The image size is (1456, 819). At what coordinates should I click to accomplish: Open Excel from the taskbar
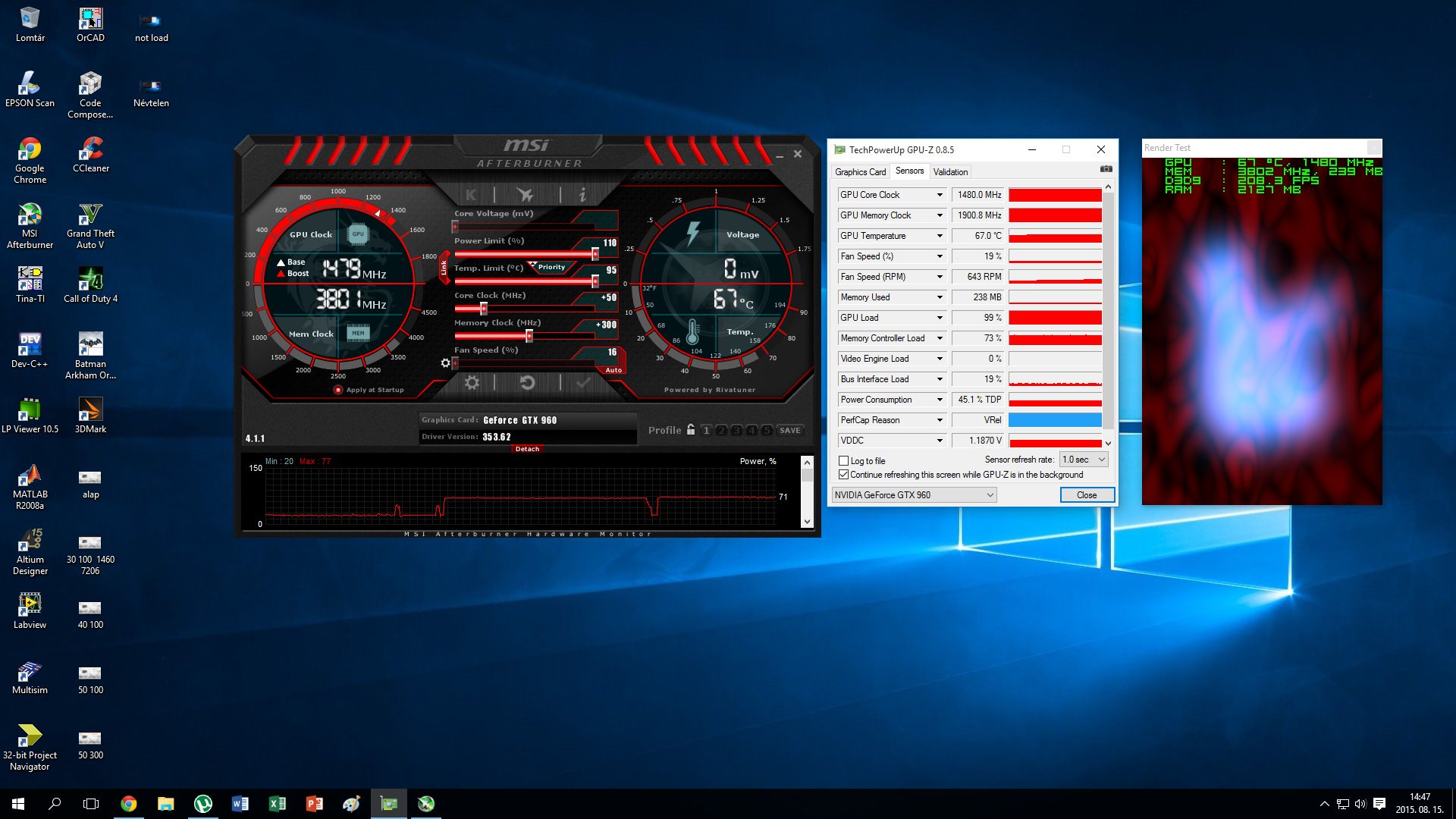[x=277, y=804]
